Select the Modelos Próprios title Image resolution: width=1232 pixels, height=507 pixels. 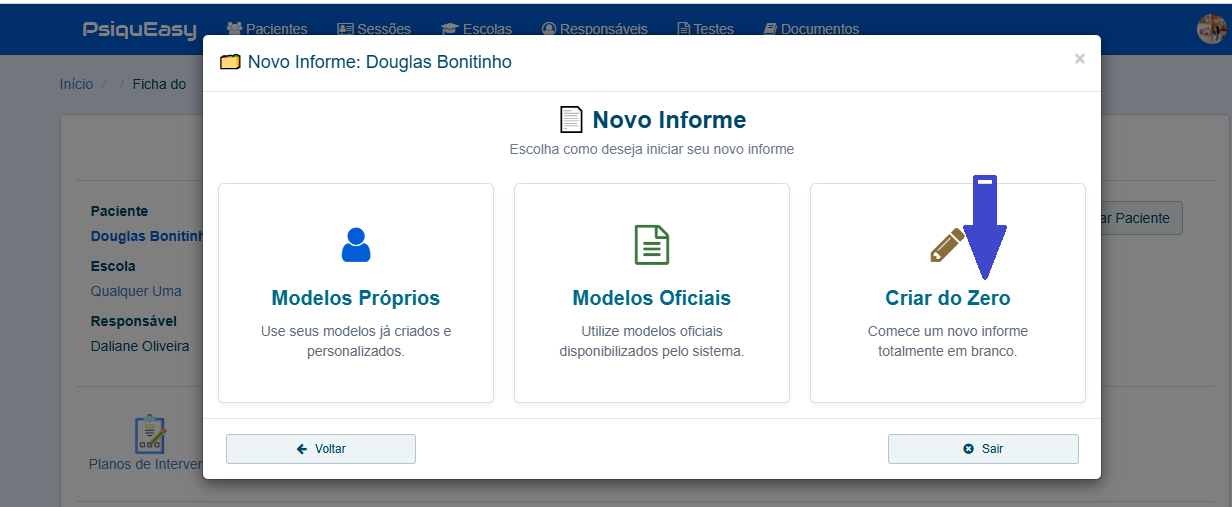356,298
